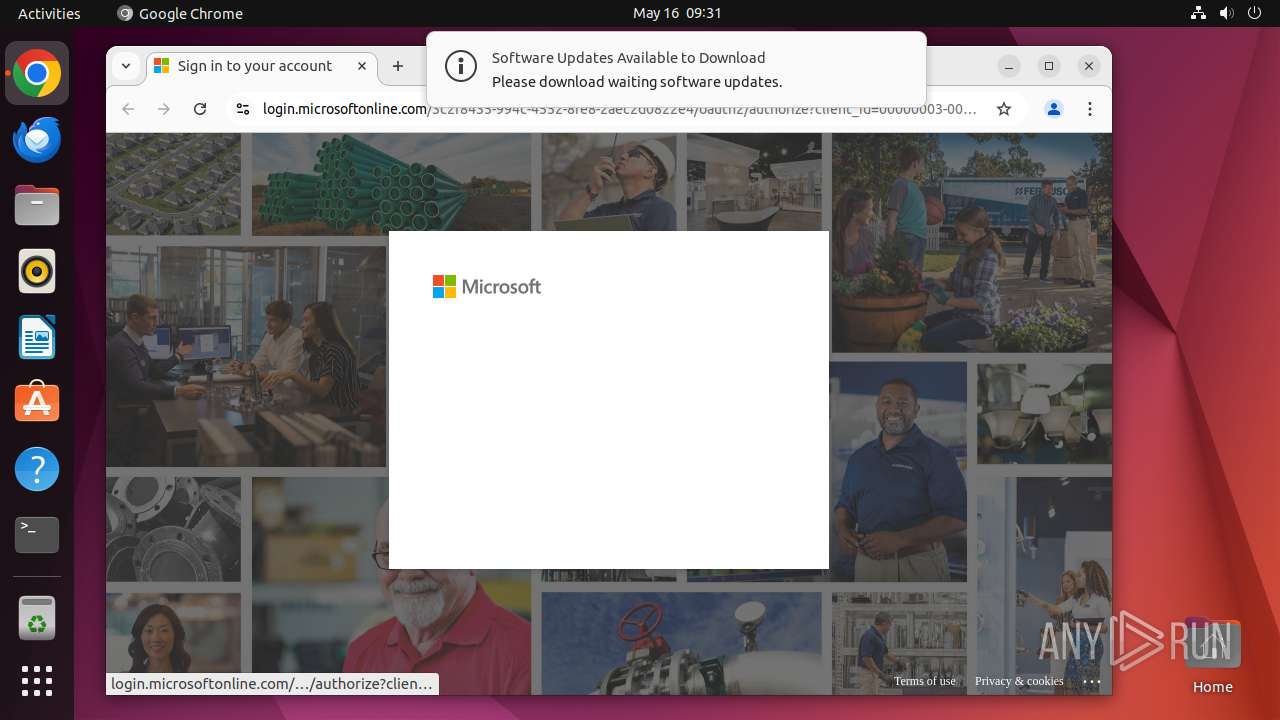Launch Thunderbird mail from the dock
The width and height of the screenshot is (1280, 720).
(37, 140)
